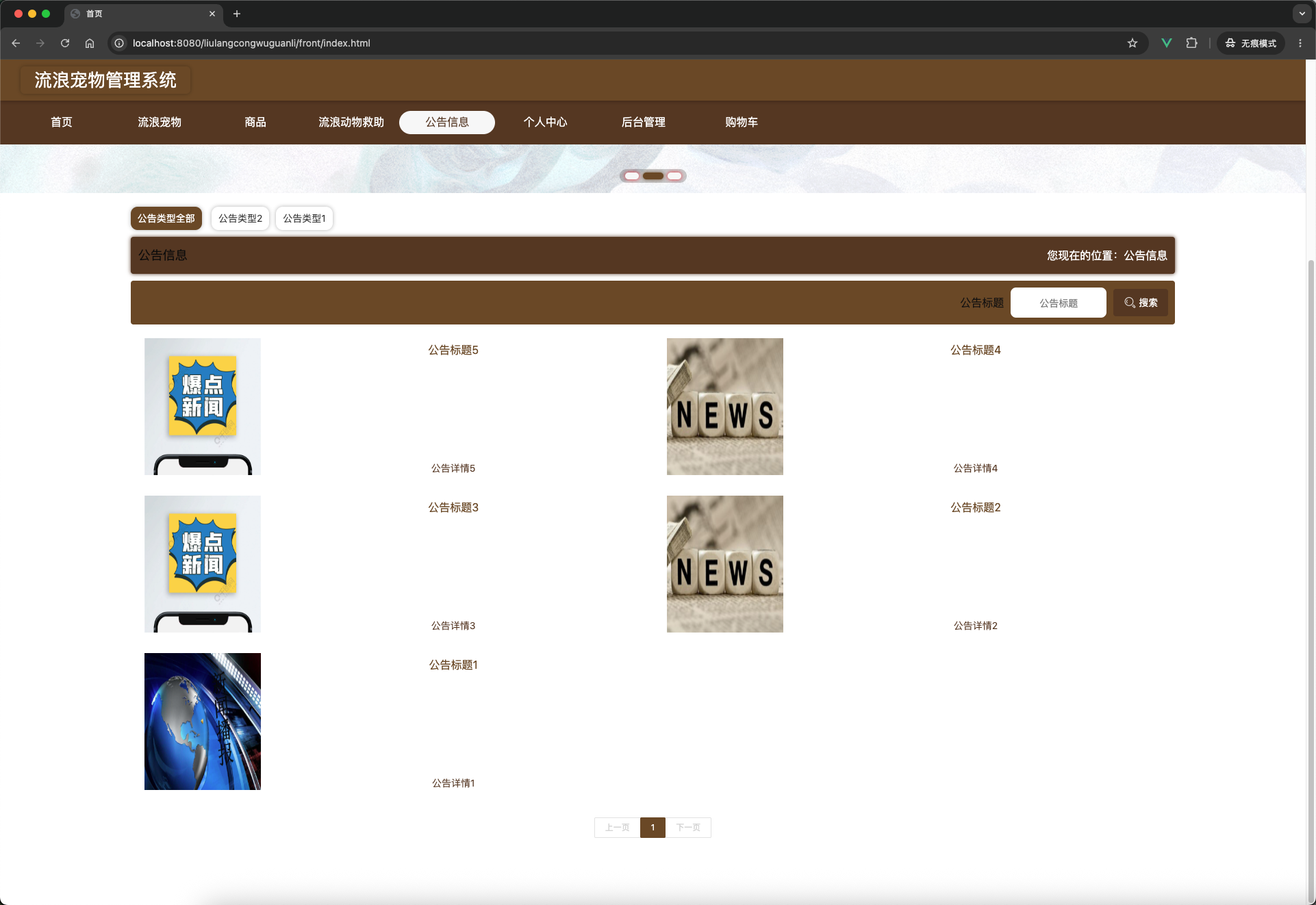Click the 公告详情5 text
The height and width of the screenshot is (905, 1316).
[453, 468]
